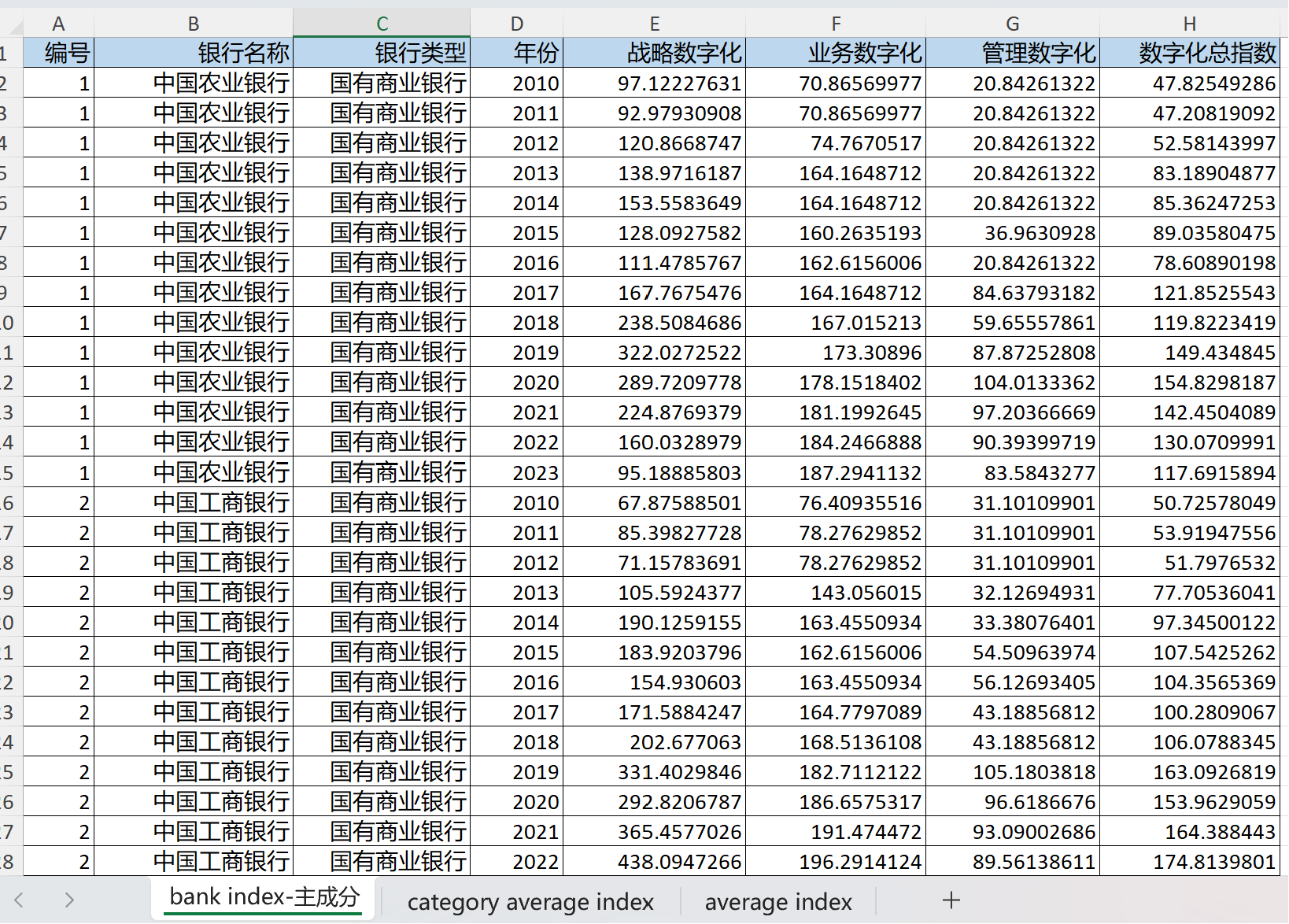Select column G by its header
Screen dimensions: 1289x924
[1013, 24]
